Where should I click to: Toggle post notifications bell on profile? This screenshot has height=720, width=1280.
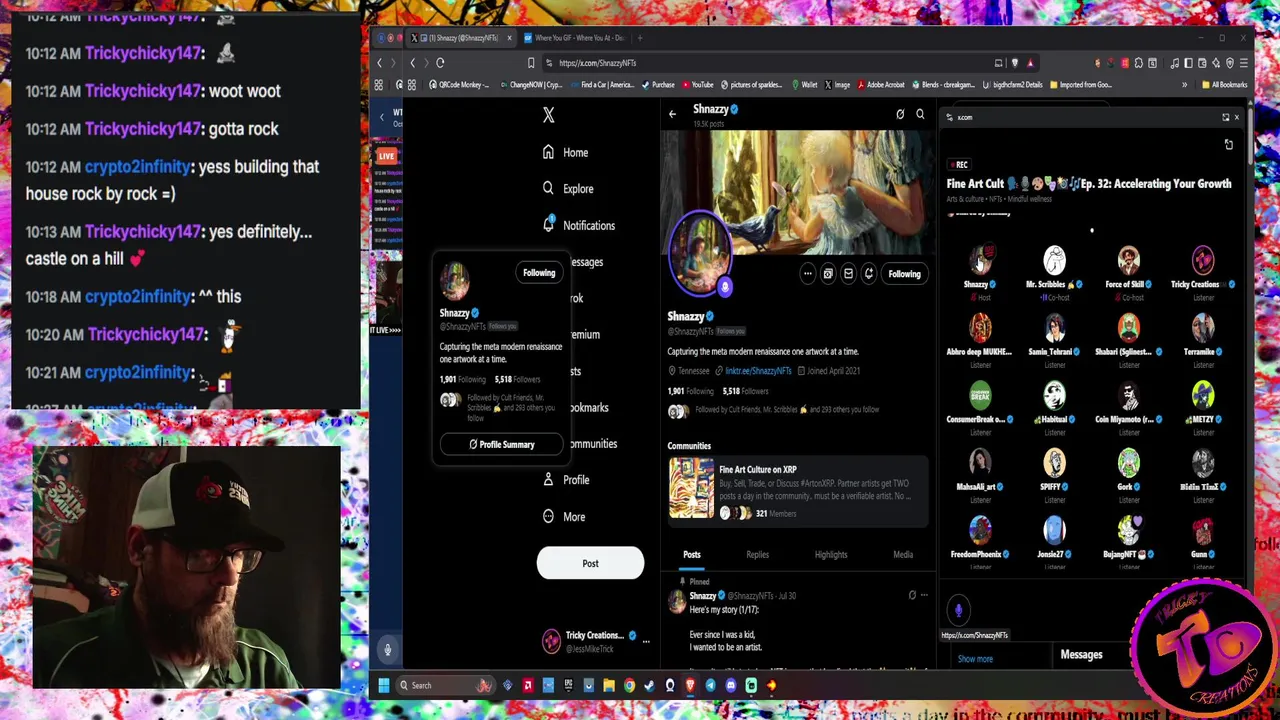[x=869, y=274]
